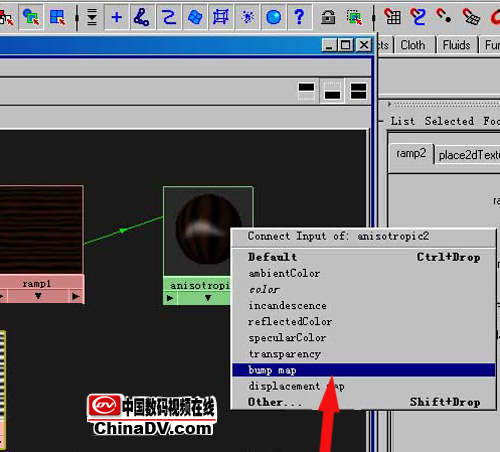The height and width of the screenshot is (452, 500).
Task: Click the blue question mark icon
Action: [x=299, y=17]
